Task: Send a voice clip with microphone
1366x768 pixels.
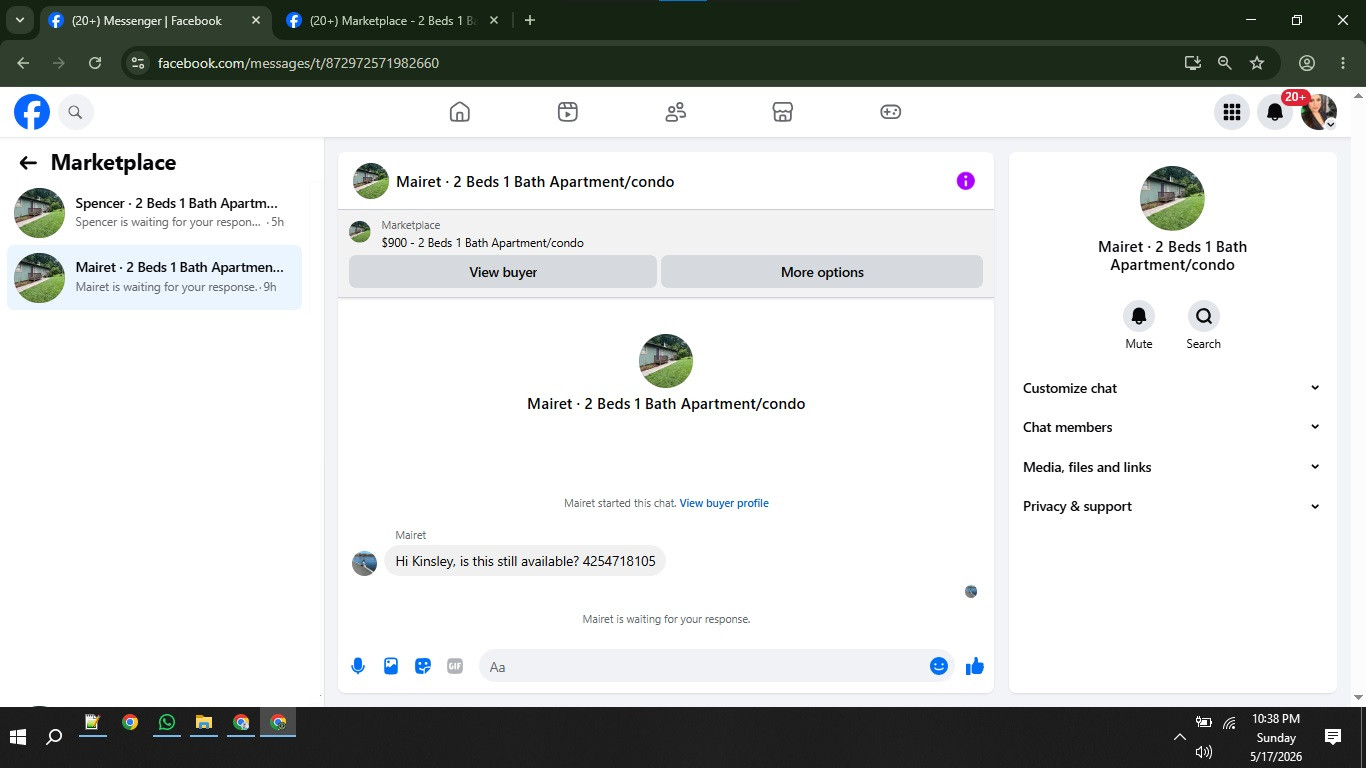Action: 358,666
